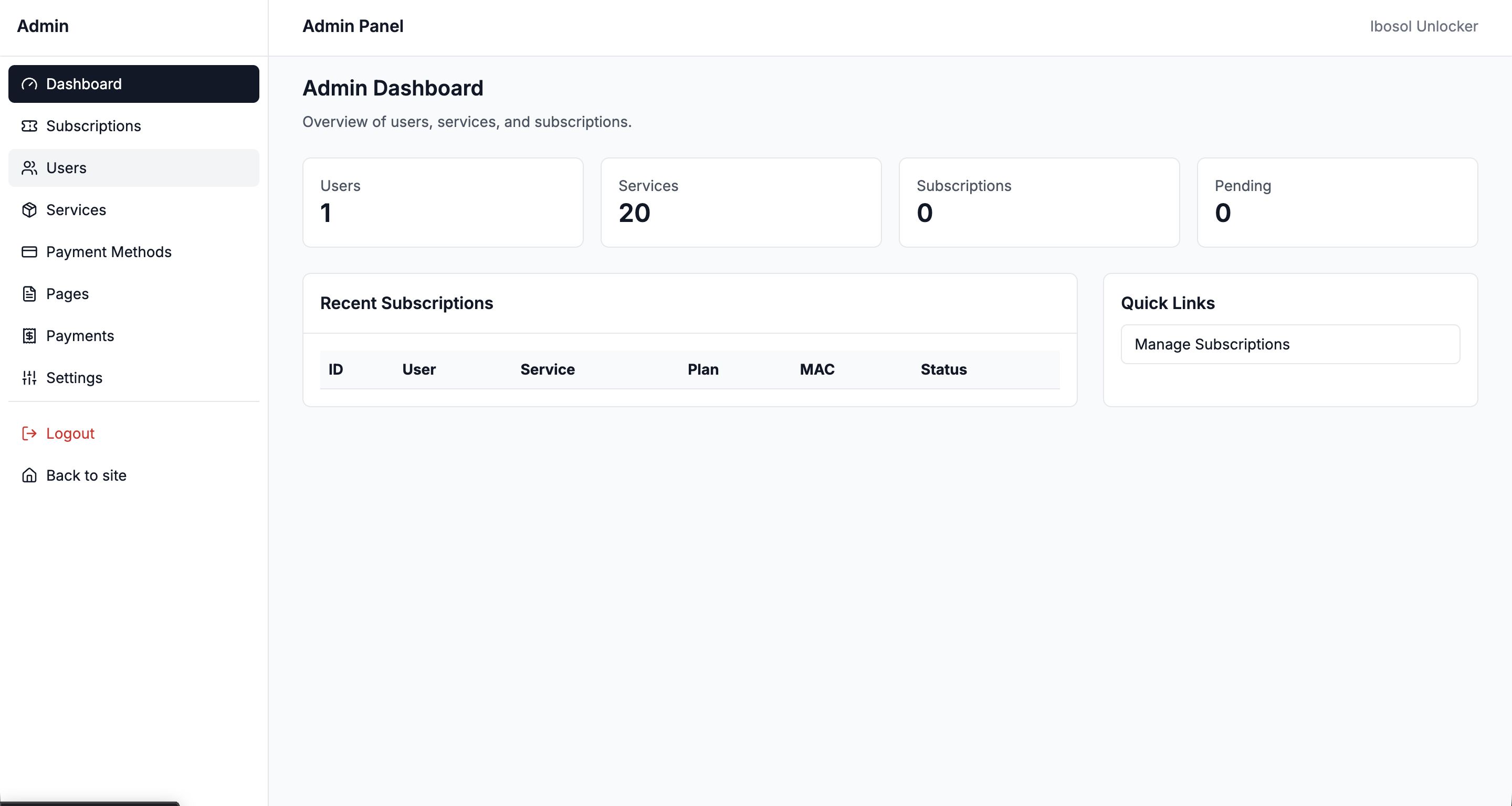This screenshot has width=1512, height=806.
Task: Click the Dashboard gauge icon in sidebar
Action: pos(29,84)
